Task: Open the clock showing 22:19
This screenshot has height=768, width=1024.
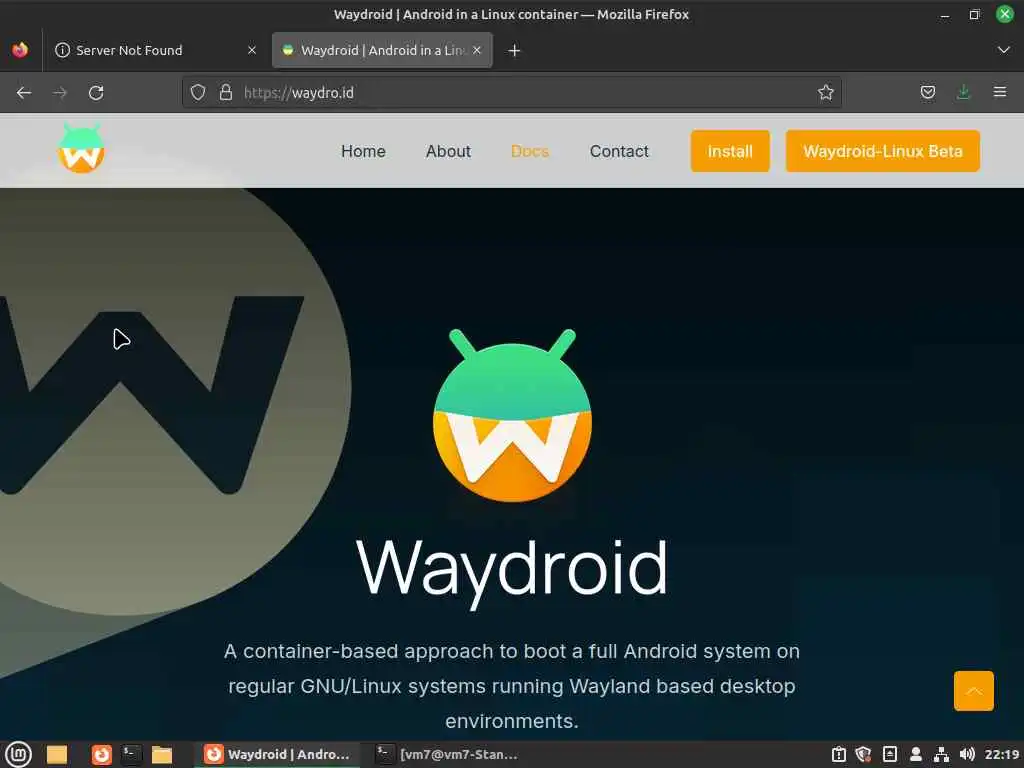Action: [x=1002, y=754]
